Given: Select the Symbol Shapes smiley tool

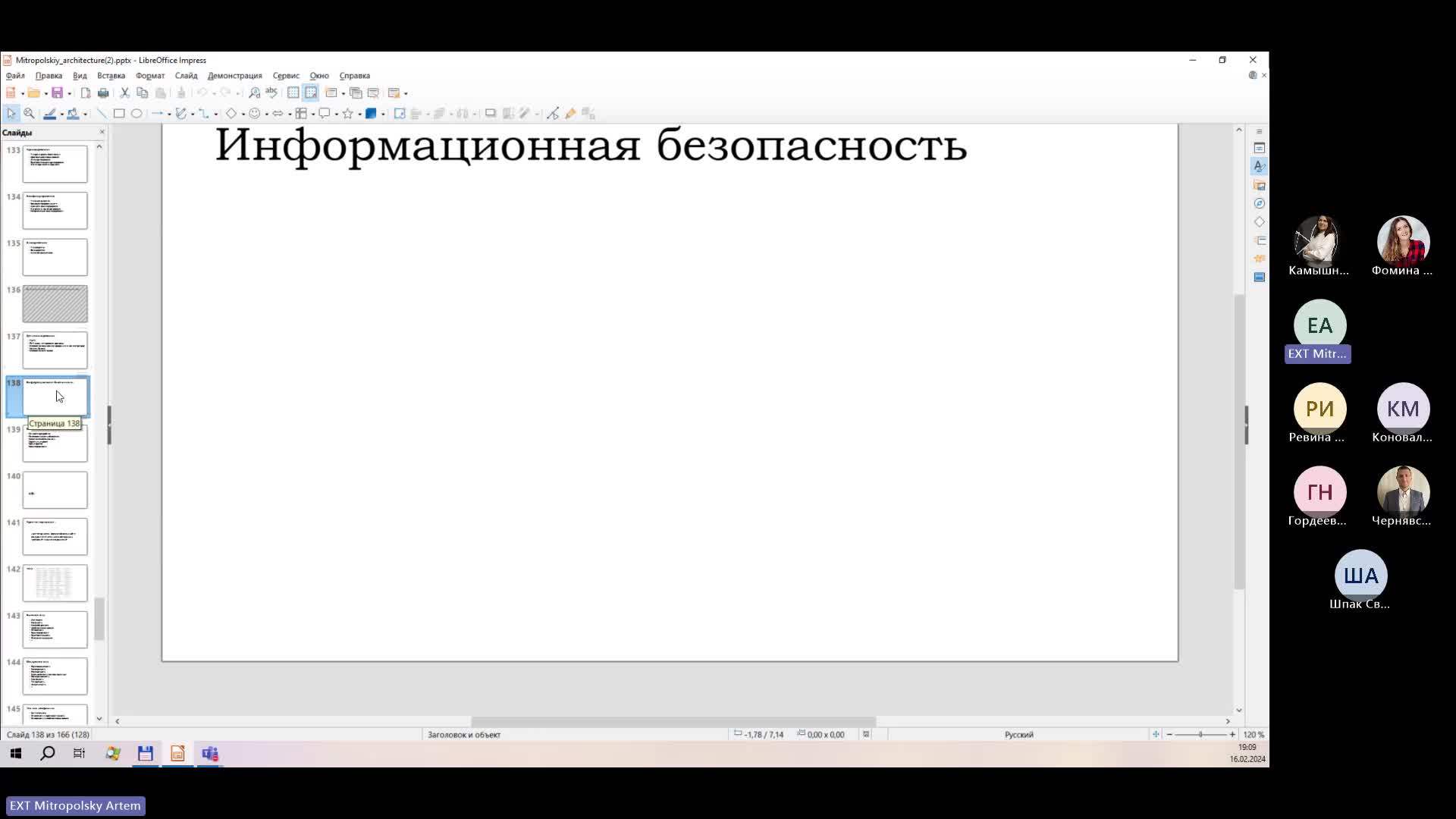Looking at the screenshot, I should click(x=255, y=114).
